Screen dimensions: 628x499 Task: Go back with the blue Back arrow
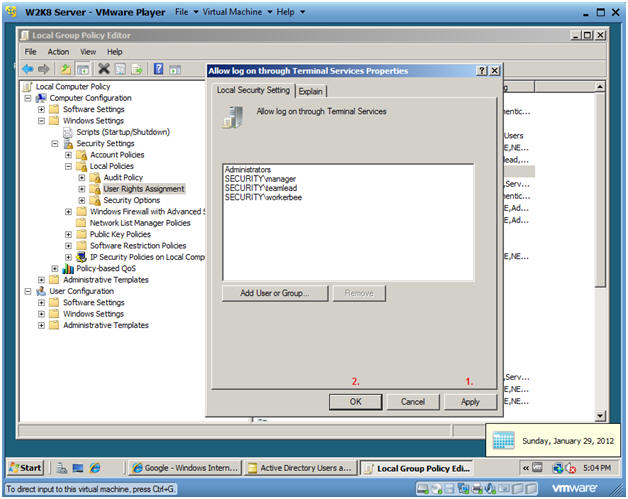(28, 69)
